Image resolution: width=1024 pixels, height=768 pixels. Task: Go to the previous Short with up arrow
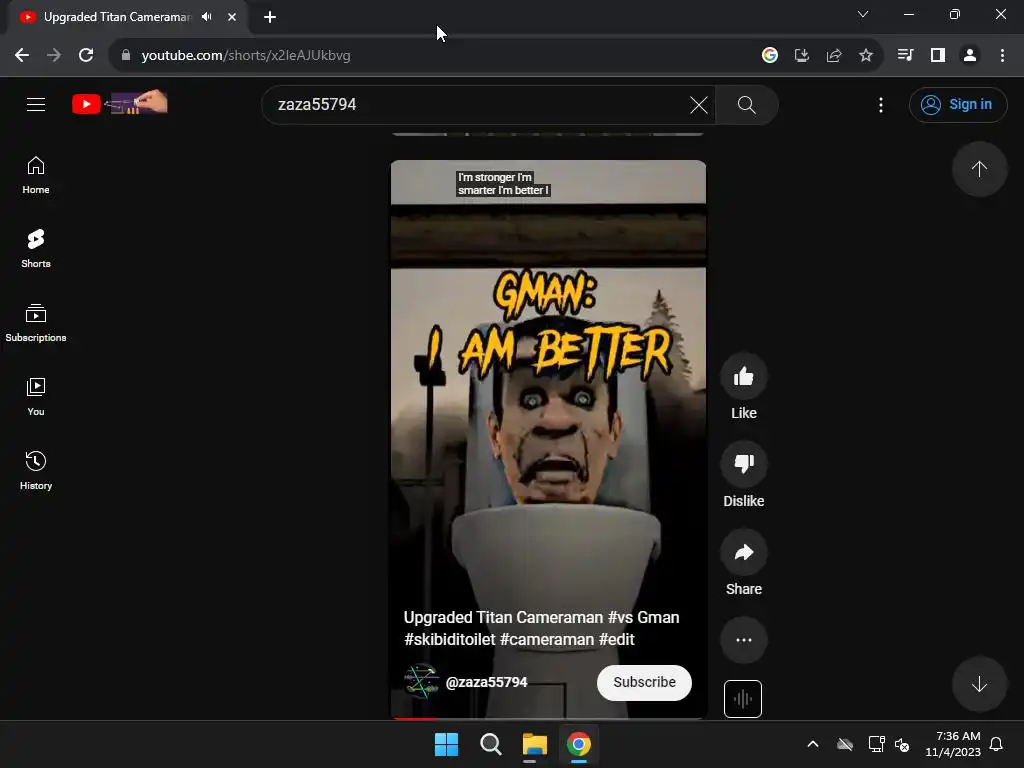click(x=979, y=169)
